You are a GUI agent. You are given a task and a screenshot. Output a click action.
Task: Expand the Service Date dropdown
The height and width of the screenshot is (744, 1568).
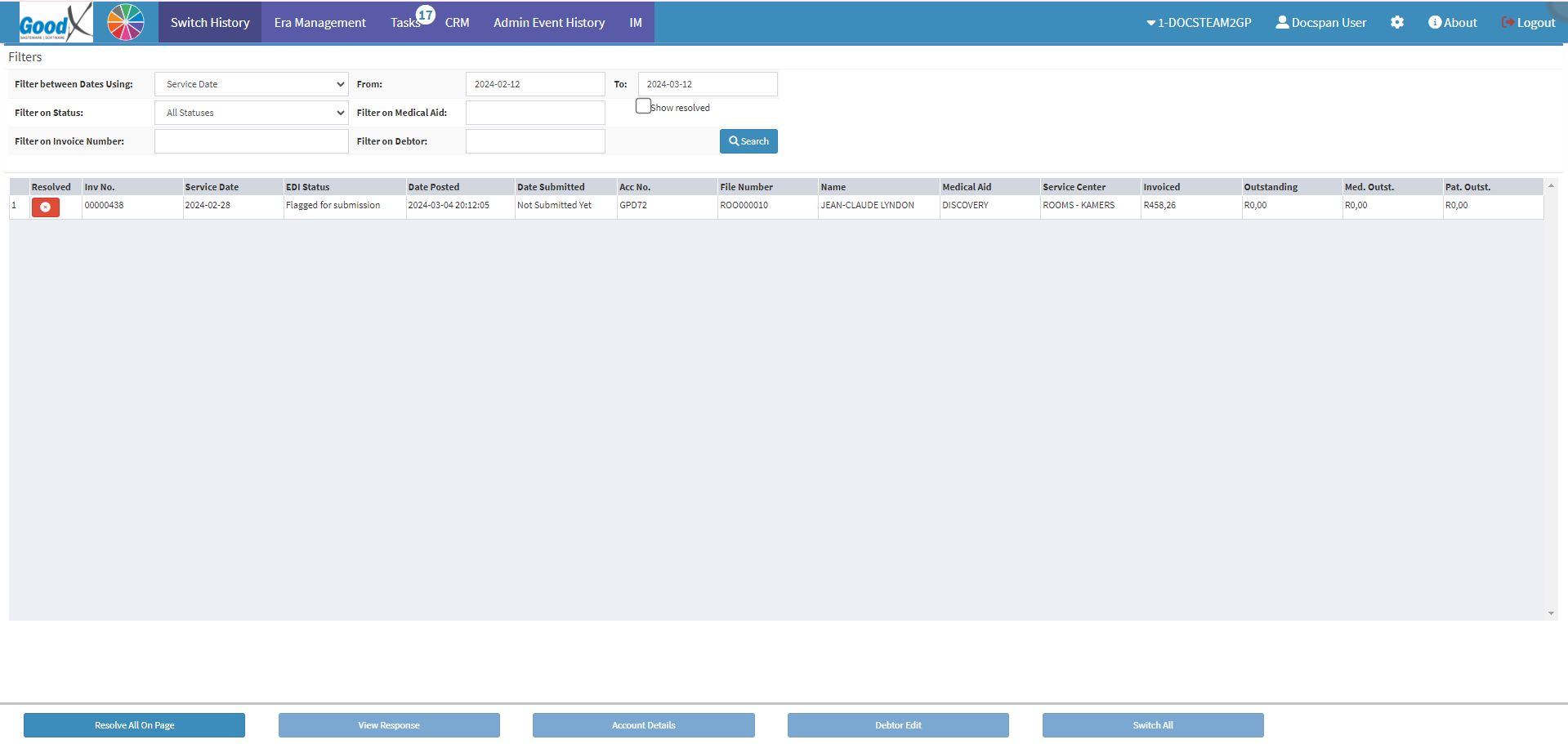[x=251, y=84]
